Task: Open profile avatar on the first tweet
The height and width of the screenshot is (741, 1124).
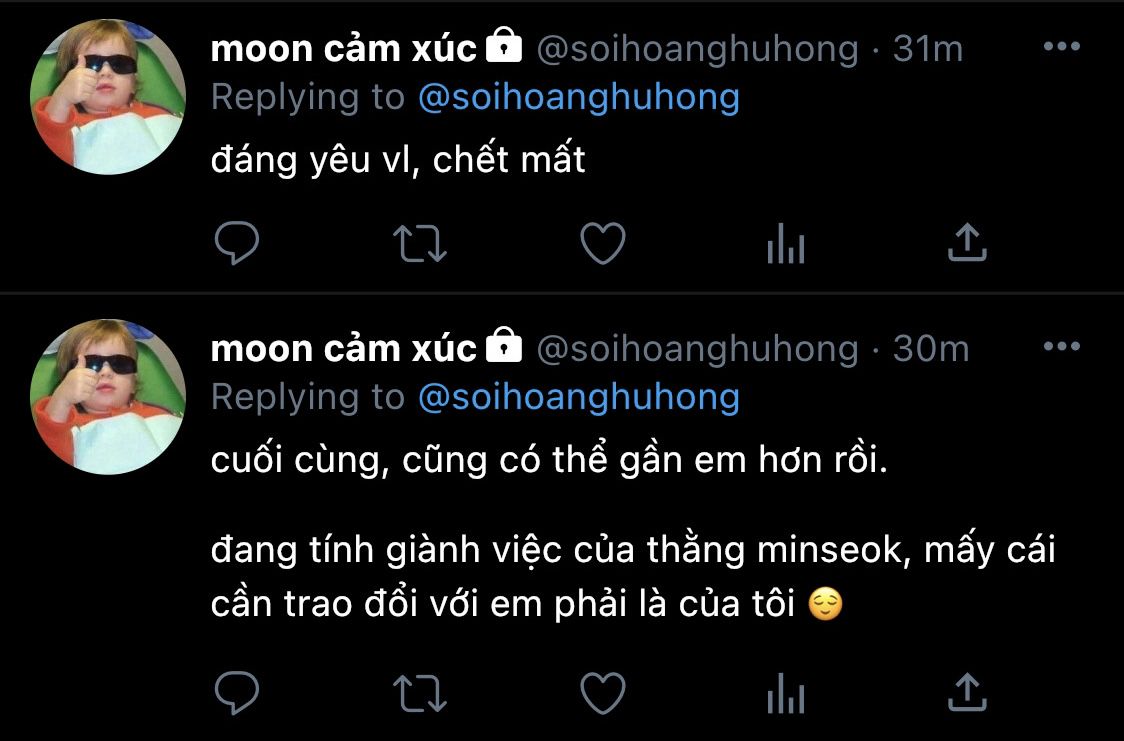Action: tap(108, 97)
